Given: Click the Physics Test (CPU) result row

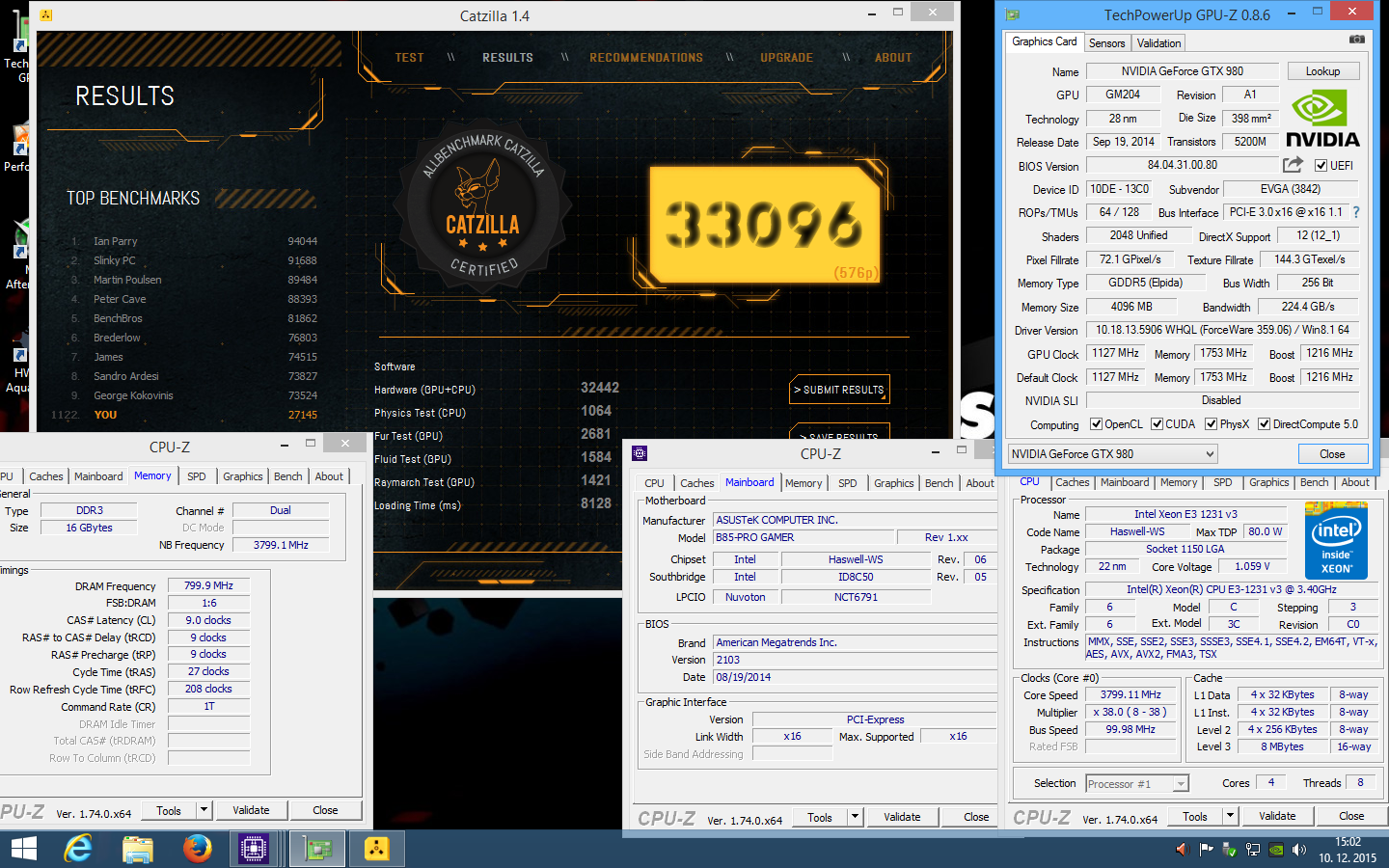Looking at the screenshot, I should 493,412.
